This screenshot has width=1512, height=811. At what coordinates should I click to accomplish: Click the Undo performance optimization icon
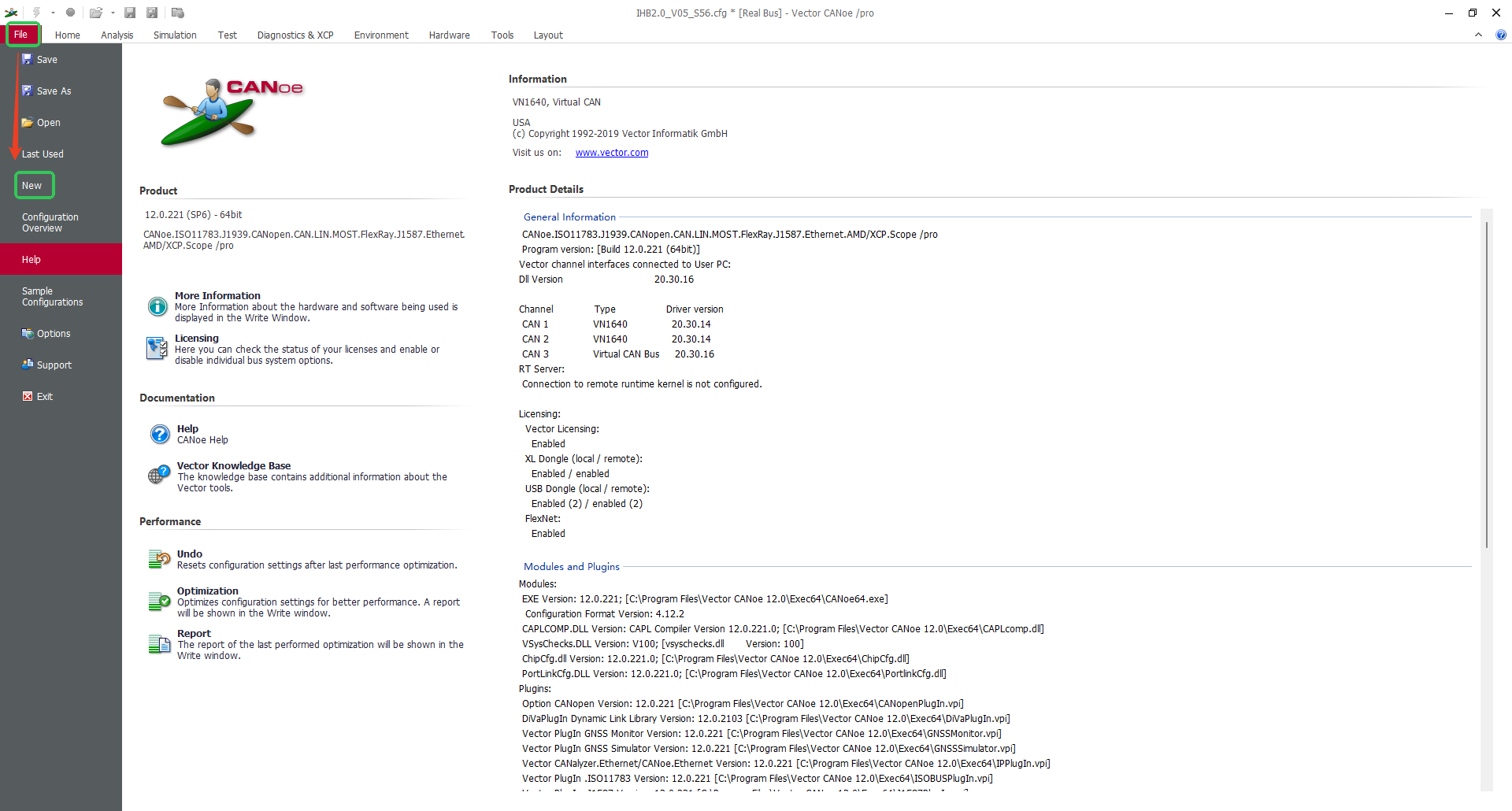click(160, 559)
